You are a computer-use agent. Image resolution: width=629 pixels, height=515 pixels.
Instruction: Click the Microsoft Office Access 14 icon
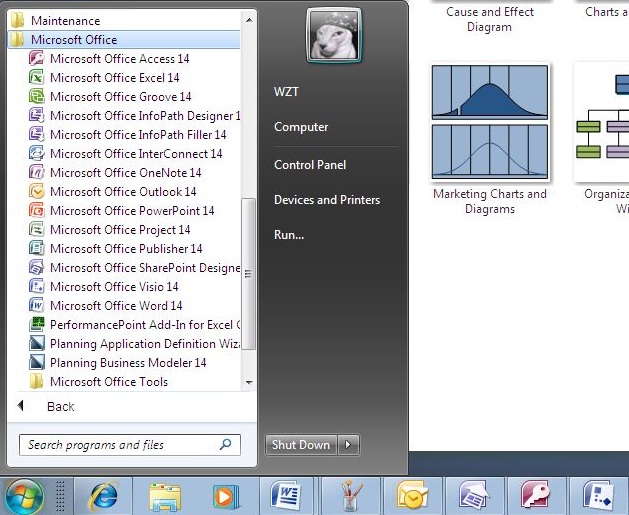37,59
